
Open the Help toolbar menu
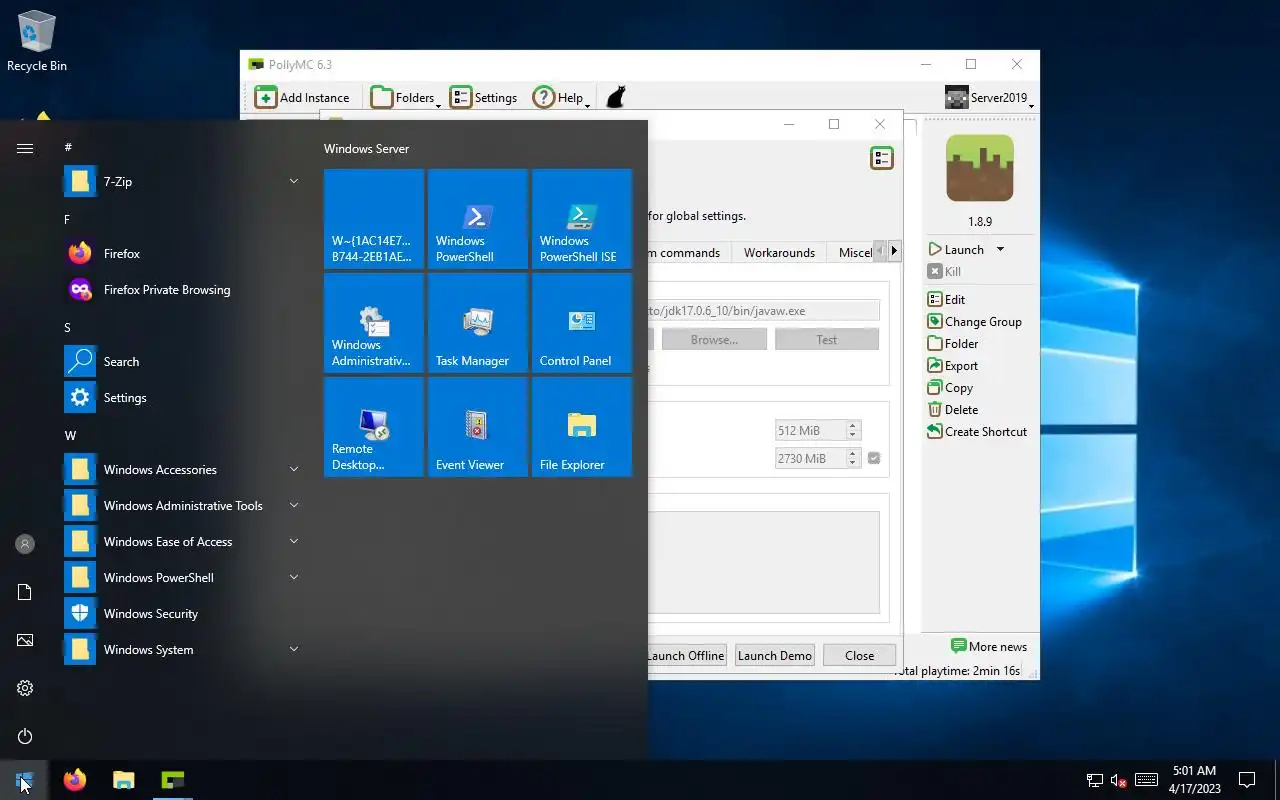(560, 97)
